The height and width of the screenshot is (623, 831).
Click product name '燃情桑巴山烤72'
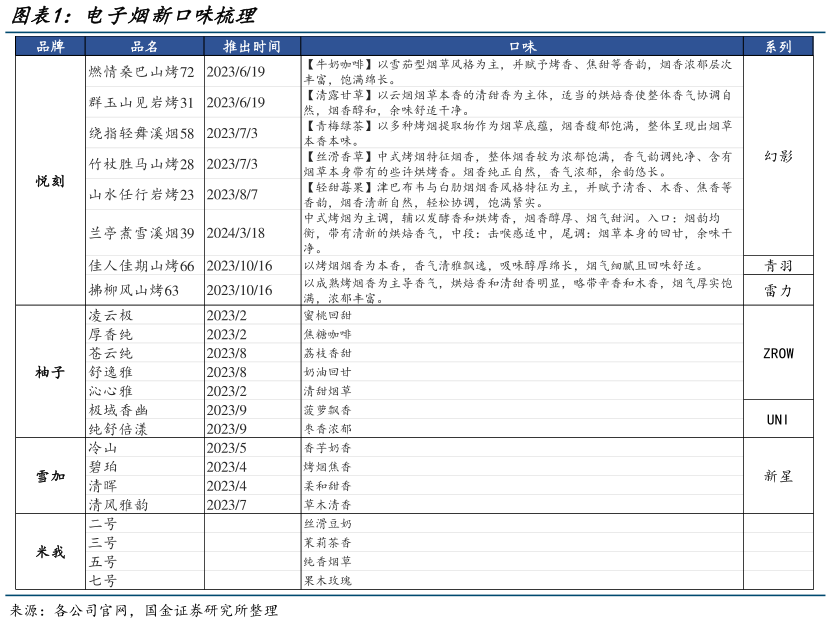click(142, 72)
